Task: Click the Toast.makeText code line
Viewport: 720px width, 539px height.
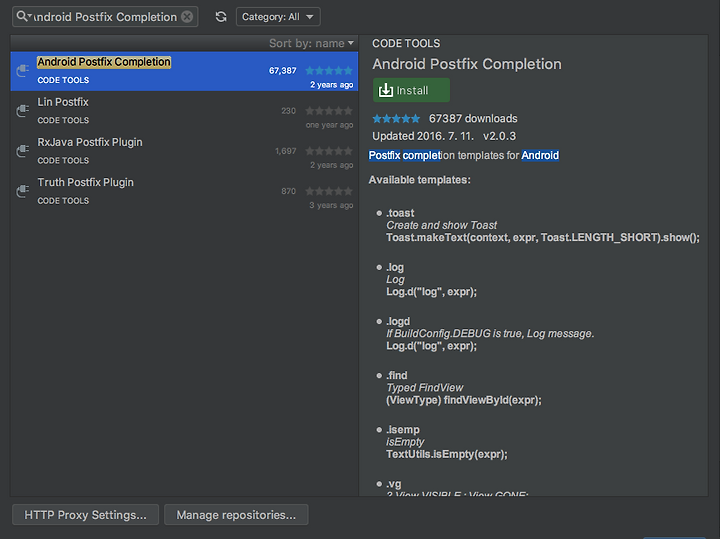Action: tap(543, 237)
